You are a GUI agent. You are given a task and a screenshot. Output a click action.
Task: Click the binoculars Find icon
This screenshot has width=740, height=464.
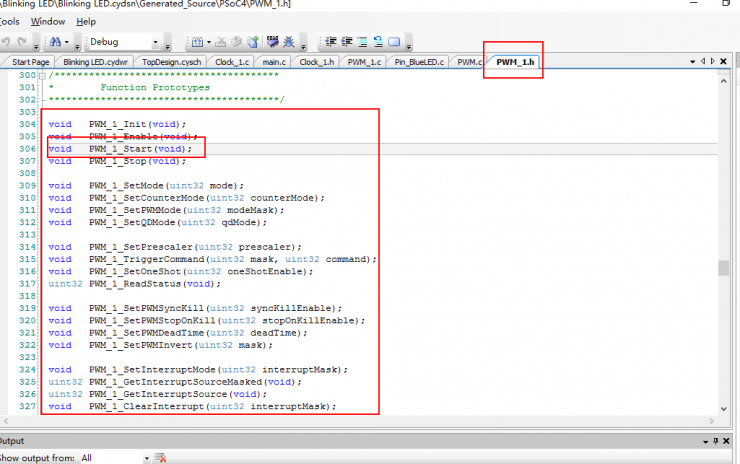click(x=52, y=42)
